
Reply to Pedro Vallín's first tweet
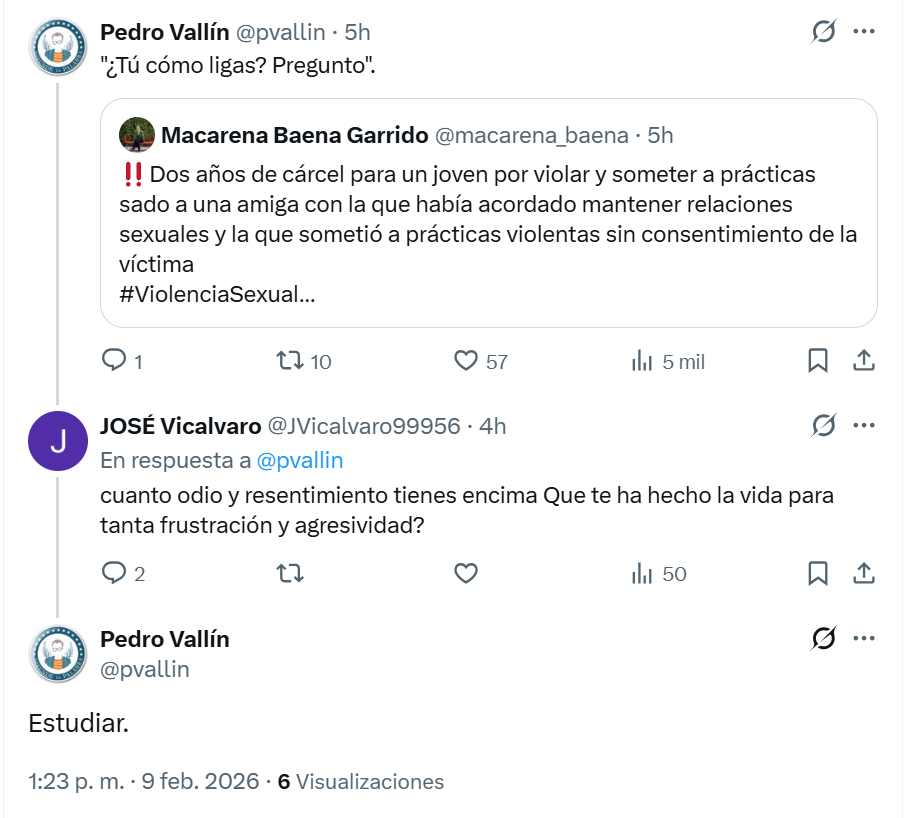115,360
